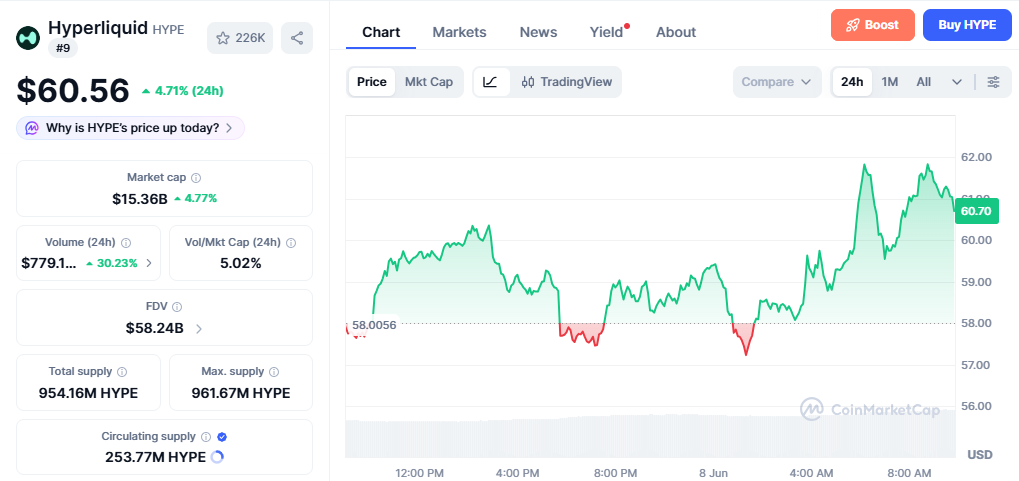
Task: Click the 8 Jun date label on axis
Action: click(713, 473)
